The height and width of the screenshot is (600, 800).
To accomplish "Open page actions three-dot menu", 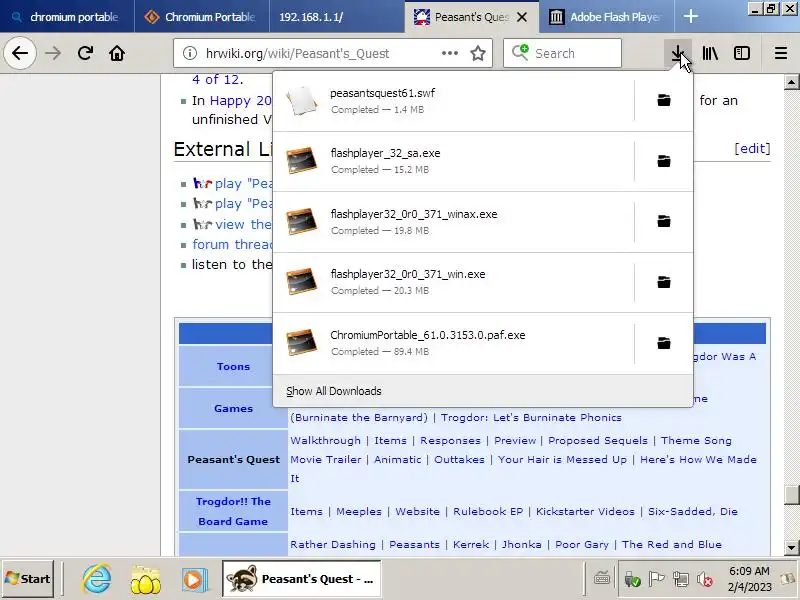I will click(449, 53).
